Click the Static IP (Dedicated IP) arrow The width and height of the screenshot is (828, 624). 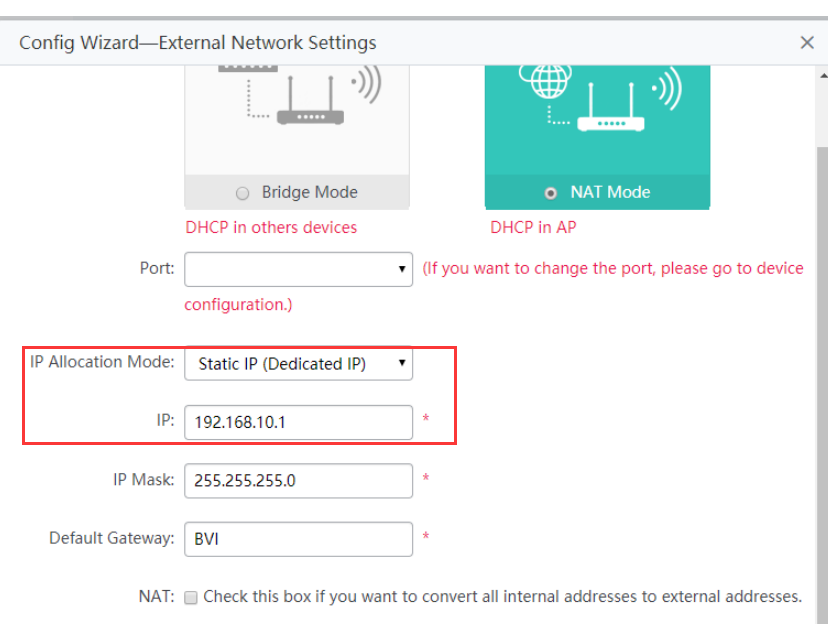(x=402, y=363)
